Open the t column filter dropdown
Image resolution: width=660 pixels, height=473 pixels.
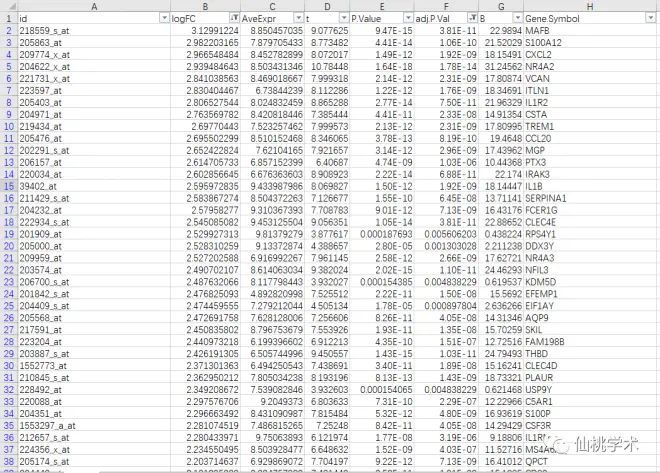(x=344, y=18)
